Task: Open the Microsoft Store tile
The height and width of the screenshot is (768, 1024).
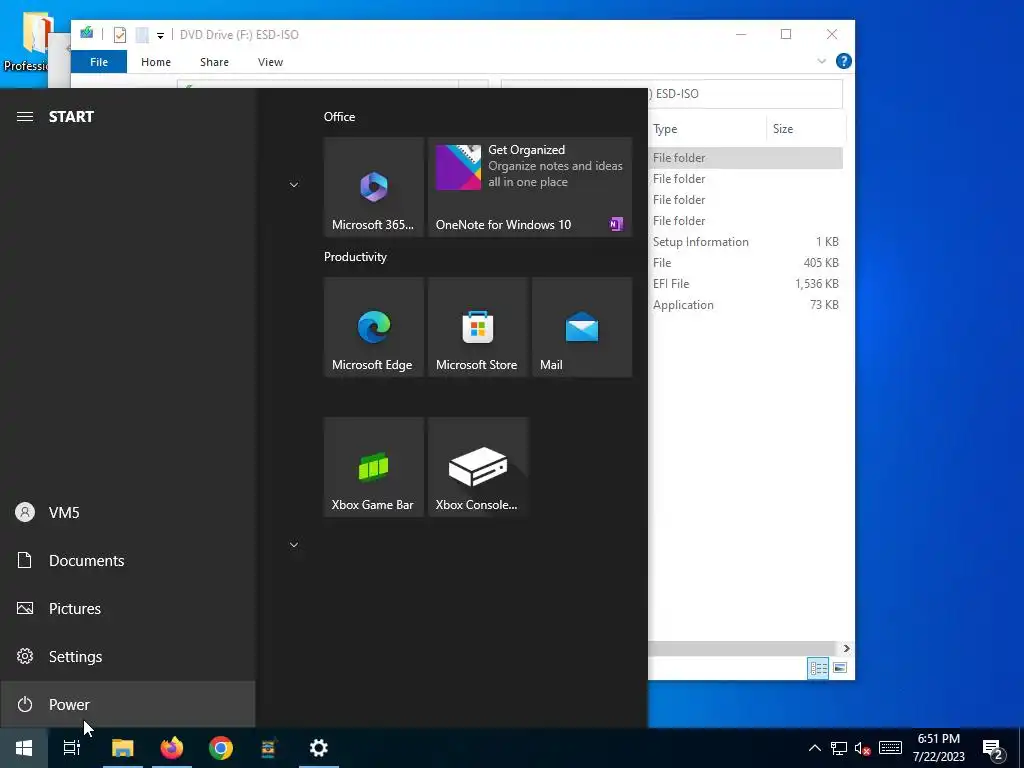Action: (x=477, y=327)
